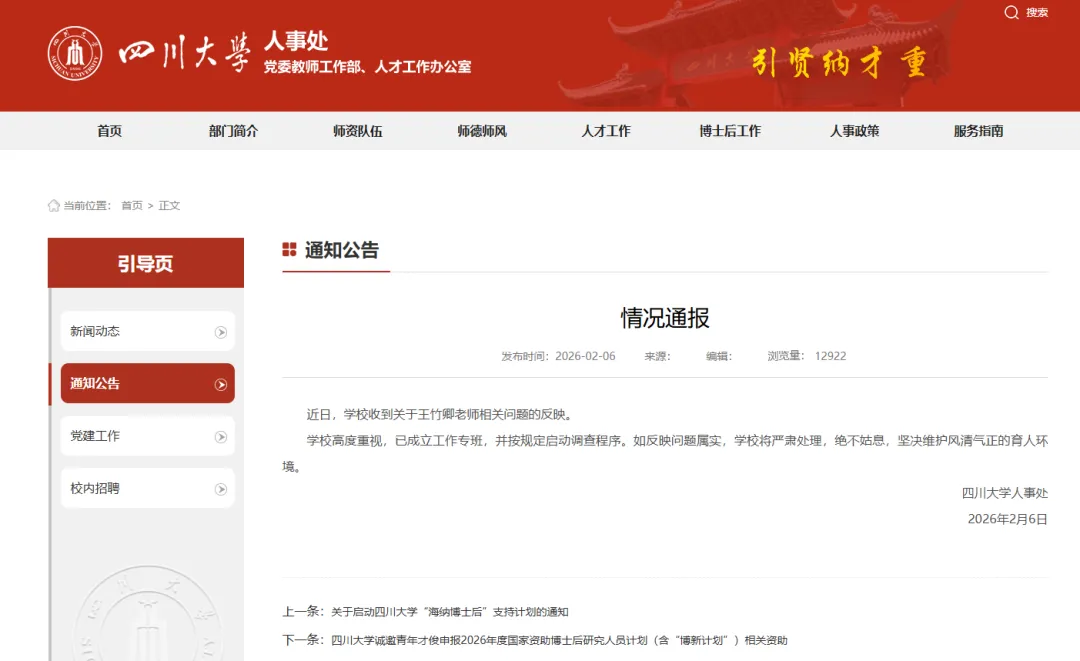Open the 首页 navigation menu item
The width and height of the screenshot is (1080, 661).
tap(110, 131)
